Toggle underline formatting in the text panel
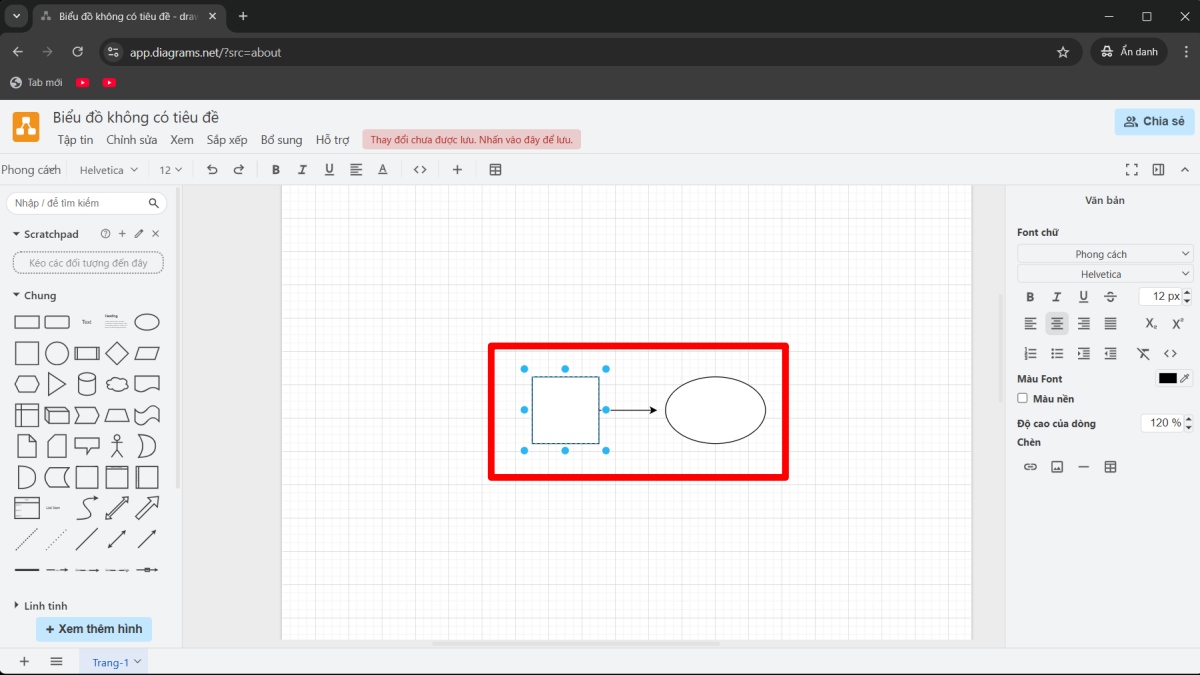 (1083, 296)
